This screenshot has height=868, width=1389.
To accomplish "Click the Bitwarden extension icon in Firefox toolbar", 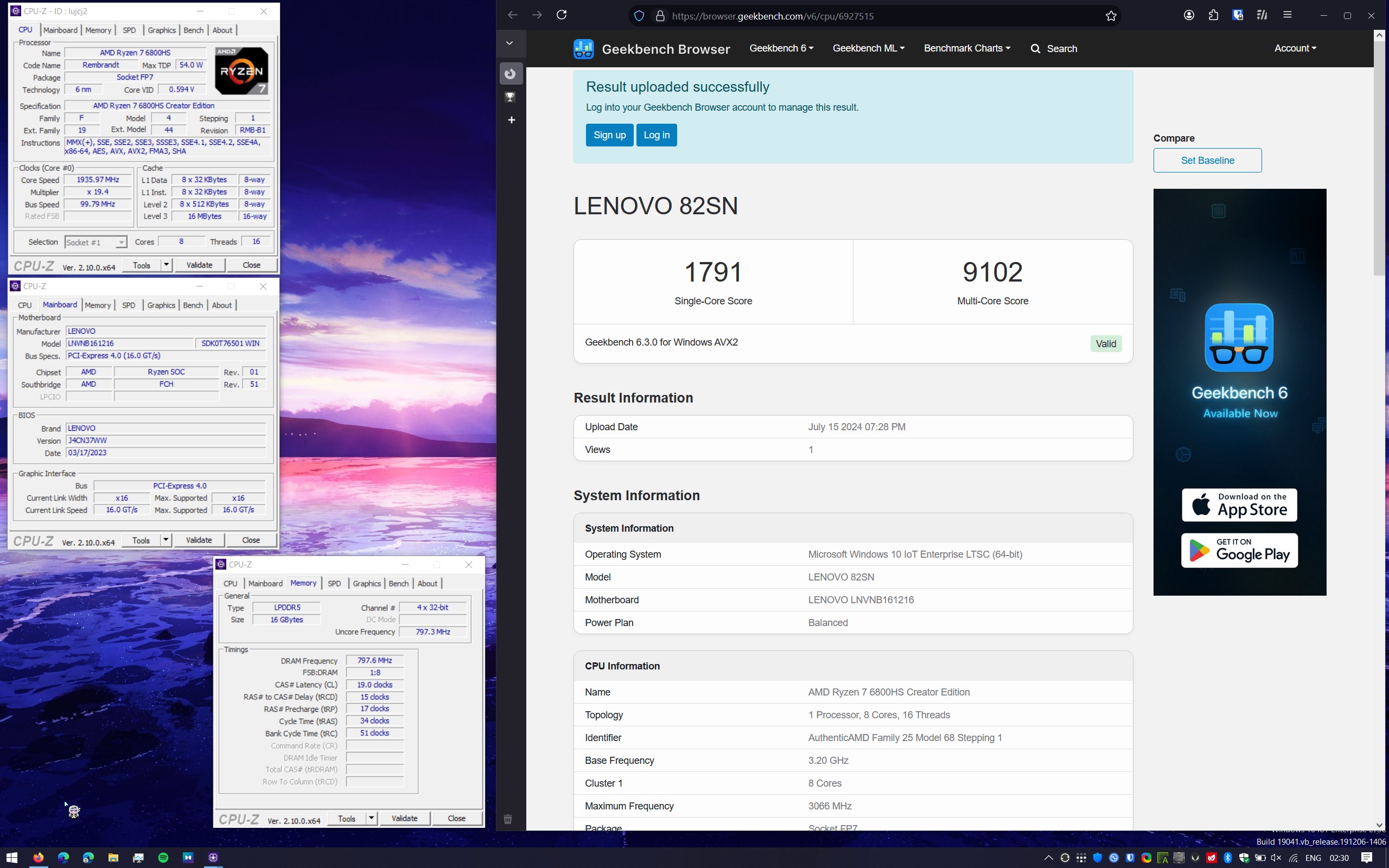I will coord(1238,16).
